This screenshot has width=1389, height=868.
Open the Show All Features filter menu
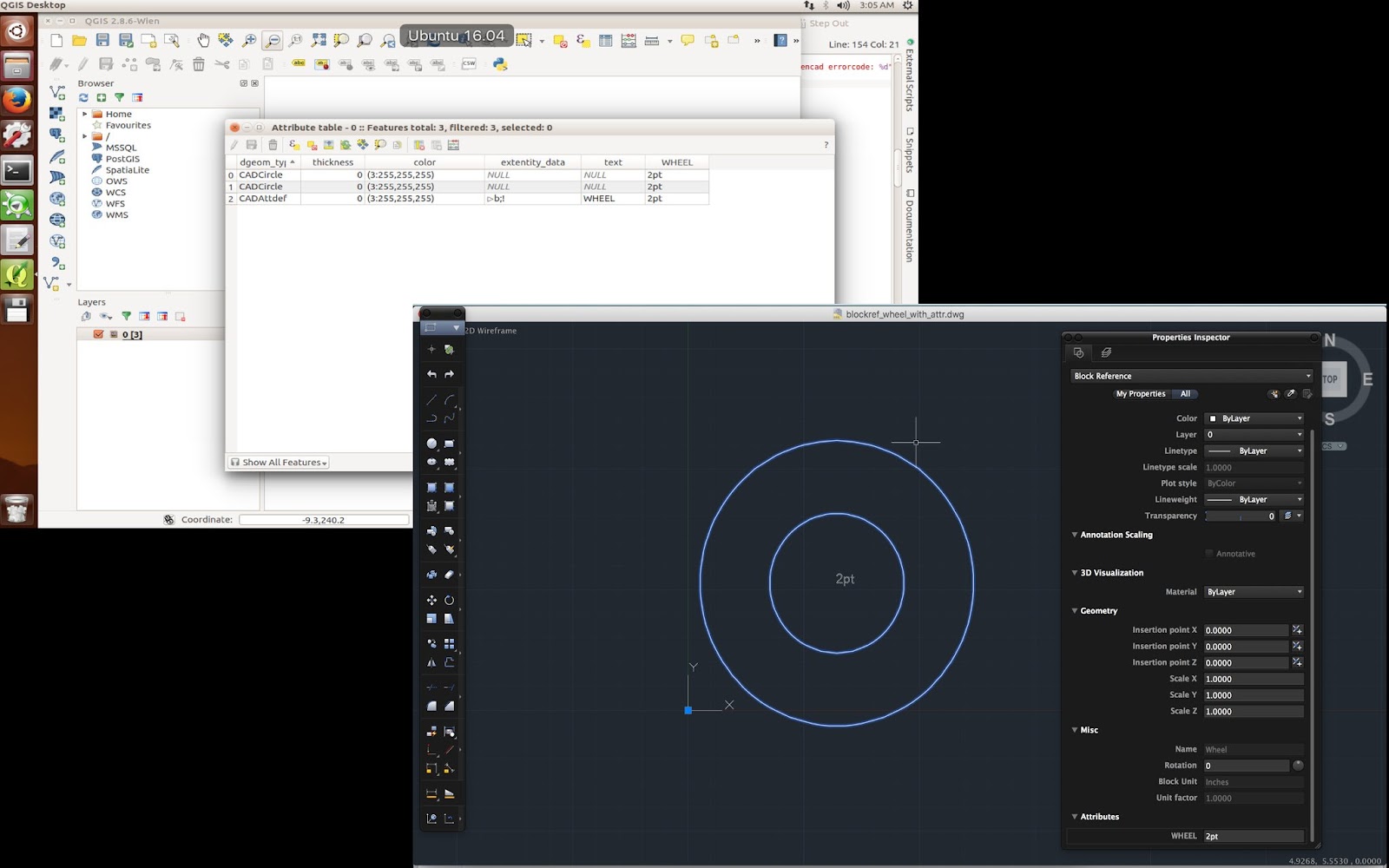point(280,463)
